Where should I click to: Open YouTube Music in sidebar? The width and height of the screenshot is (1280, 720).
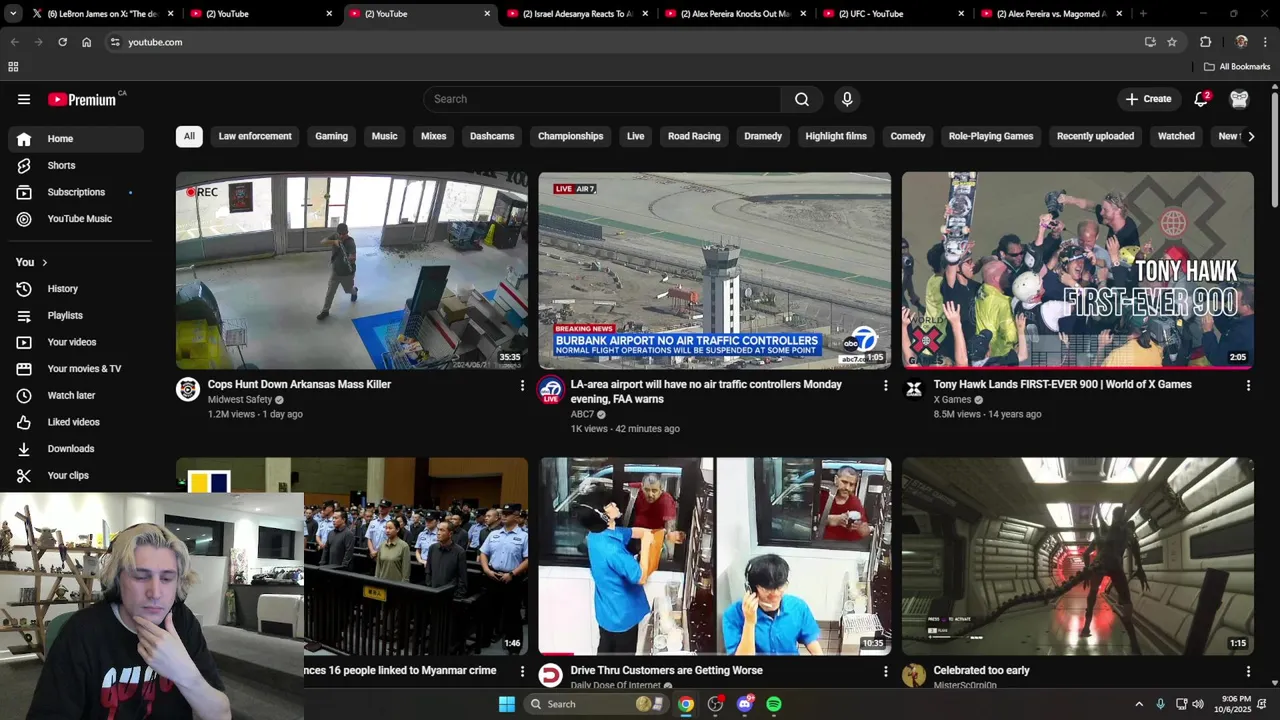click(76, 219)
